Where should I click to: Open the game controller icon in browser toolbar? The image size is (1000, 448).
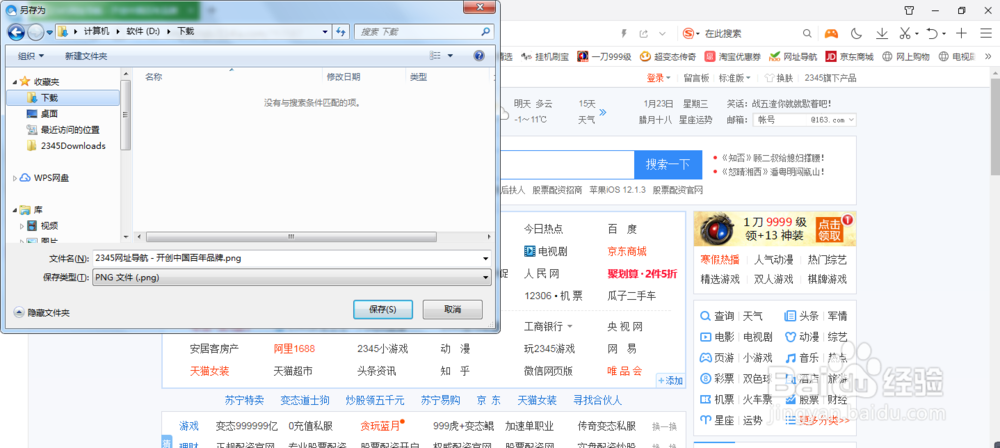tap(831, 33)
